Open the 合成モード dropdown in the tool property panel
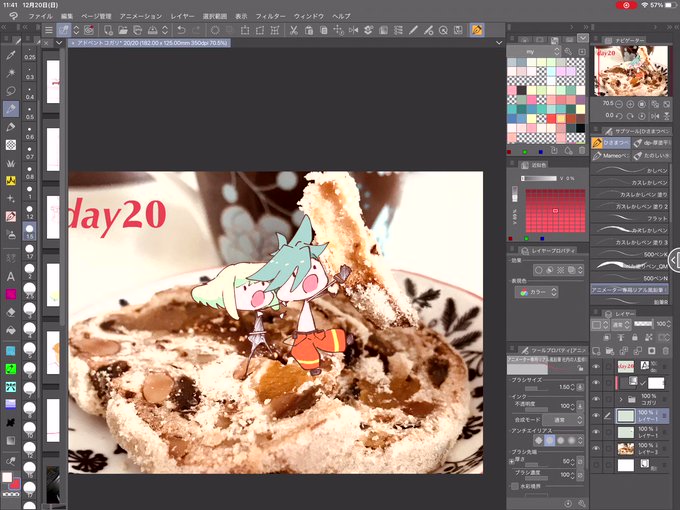Image resolution: width=680 pixels, height=510 pixels. (x=565, y=420)
